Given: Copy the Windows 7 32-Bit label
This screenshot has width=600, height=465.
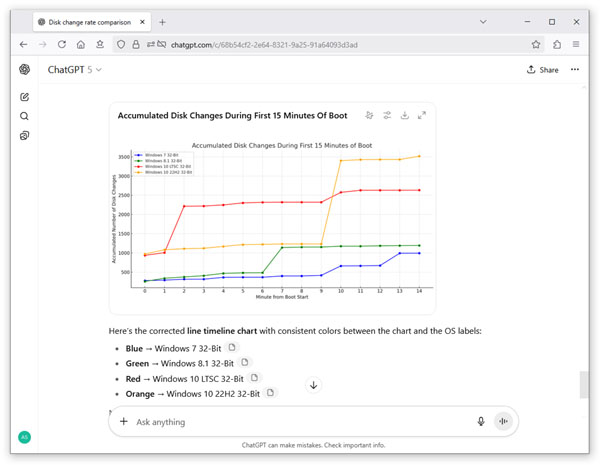Looking at the screenshot, I should (x=232, y=348).
